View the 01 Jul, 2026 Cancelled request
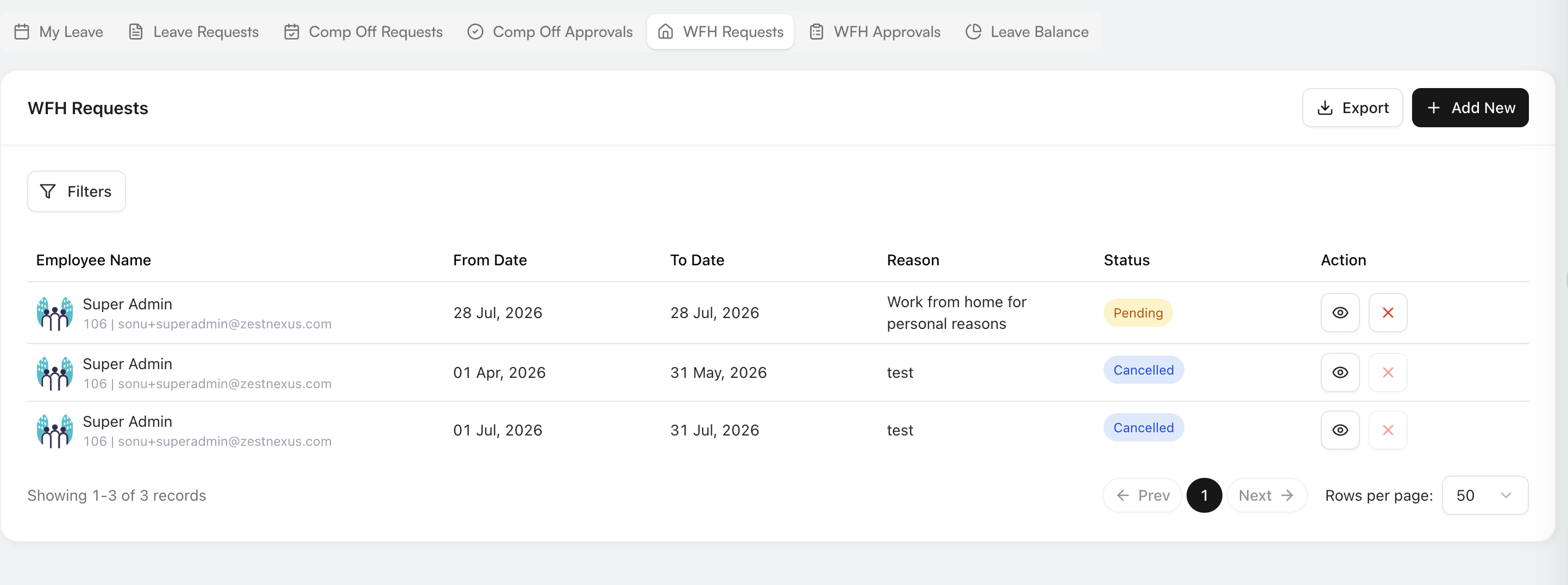The image size is (1568, 585). [1340, 430]
